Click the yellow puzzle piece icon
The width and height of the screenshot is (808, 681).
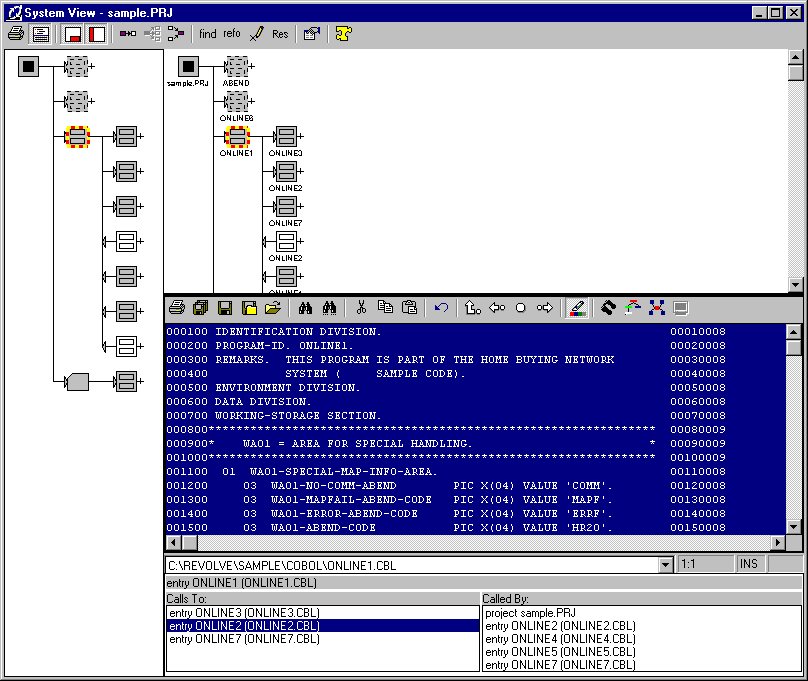tap(343, 34)
